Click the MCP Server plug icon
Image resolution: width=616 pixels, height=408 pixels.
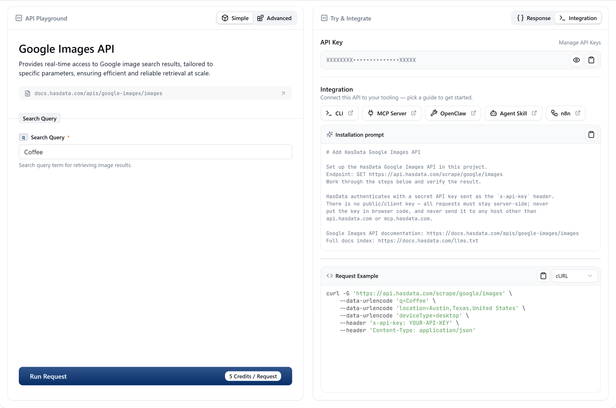370,113
